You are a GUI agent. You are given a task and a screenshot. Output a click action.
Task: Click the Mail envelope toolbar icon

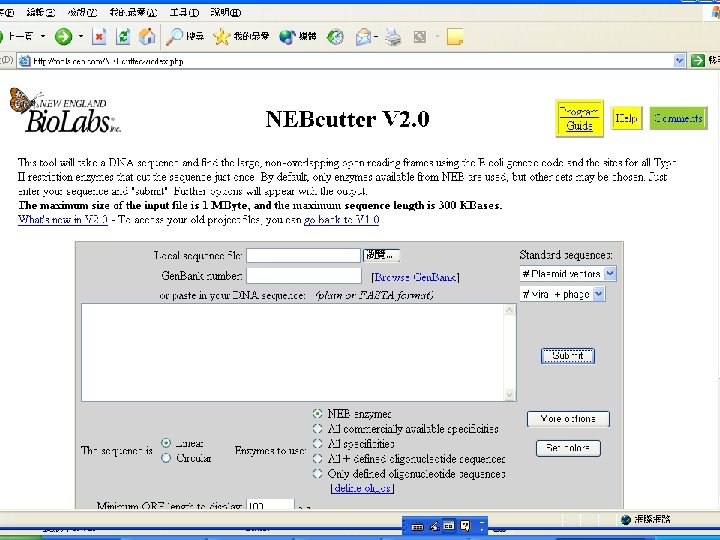(364, 36)
